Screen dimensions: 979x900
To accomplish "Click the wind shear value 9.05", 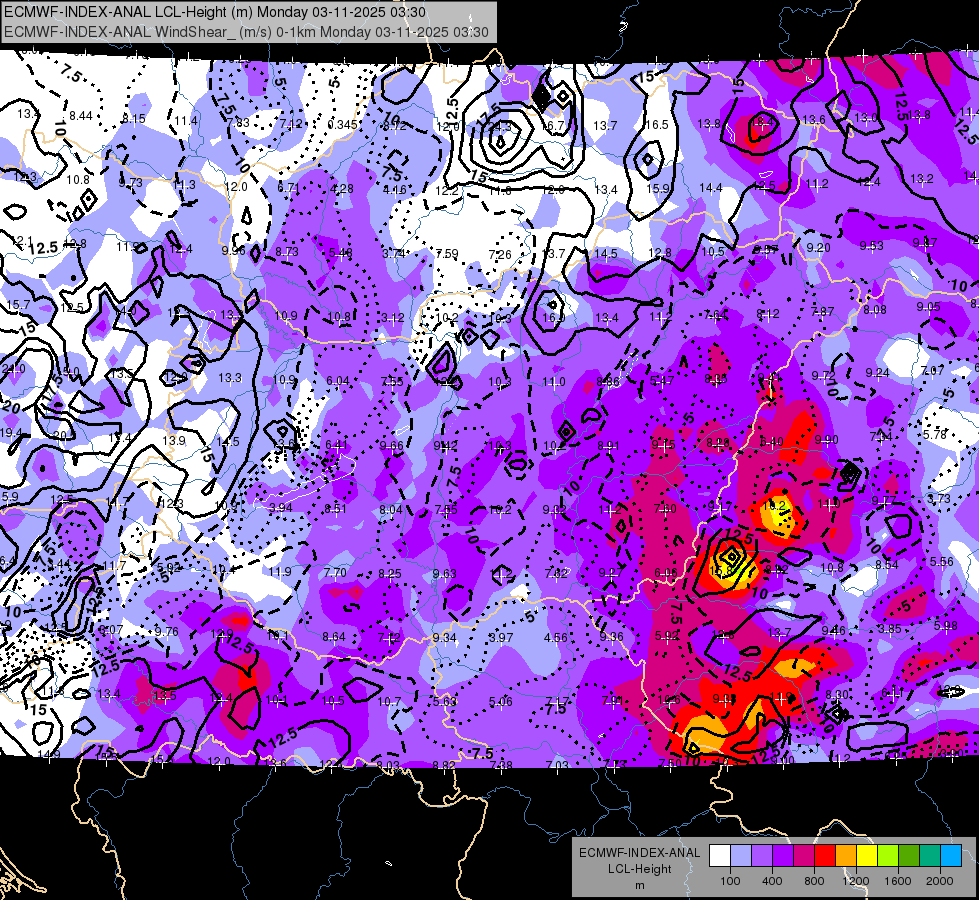I will (928, 307).
